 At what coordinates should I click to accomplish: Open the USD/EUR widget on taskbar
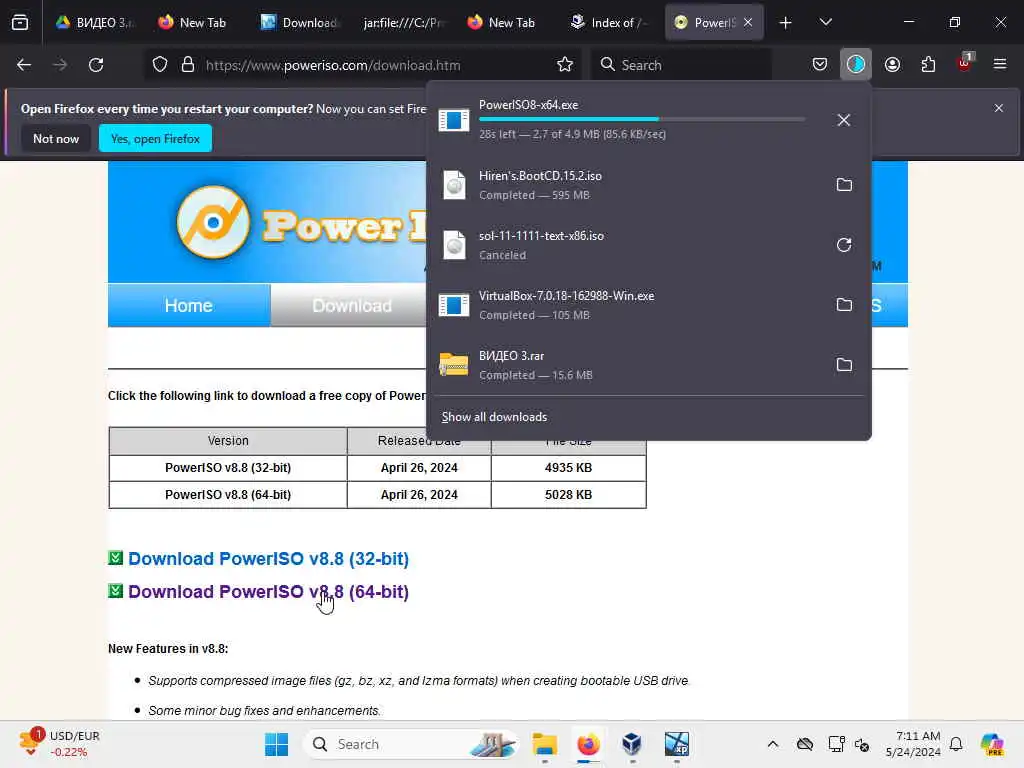click(x=60, y=744)
